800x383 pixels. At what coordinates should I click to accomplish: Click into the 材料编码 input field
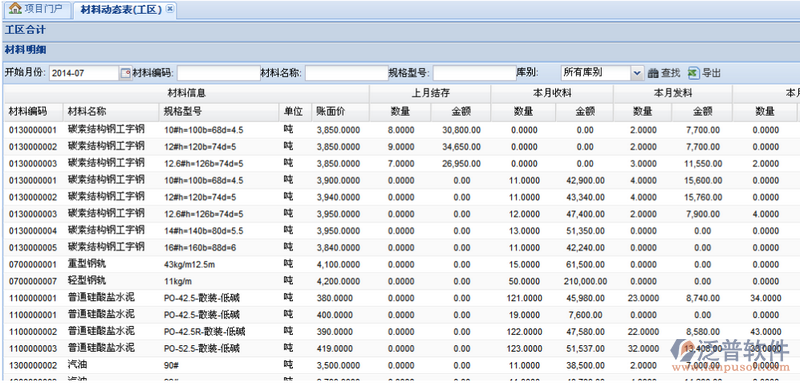[218, 73]
